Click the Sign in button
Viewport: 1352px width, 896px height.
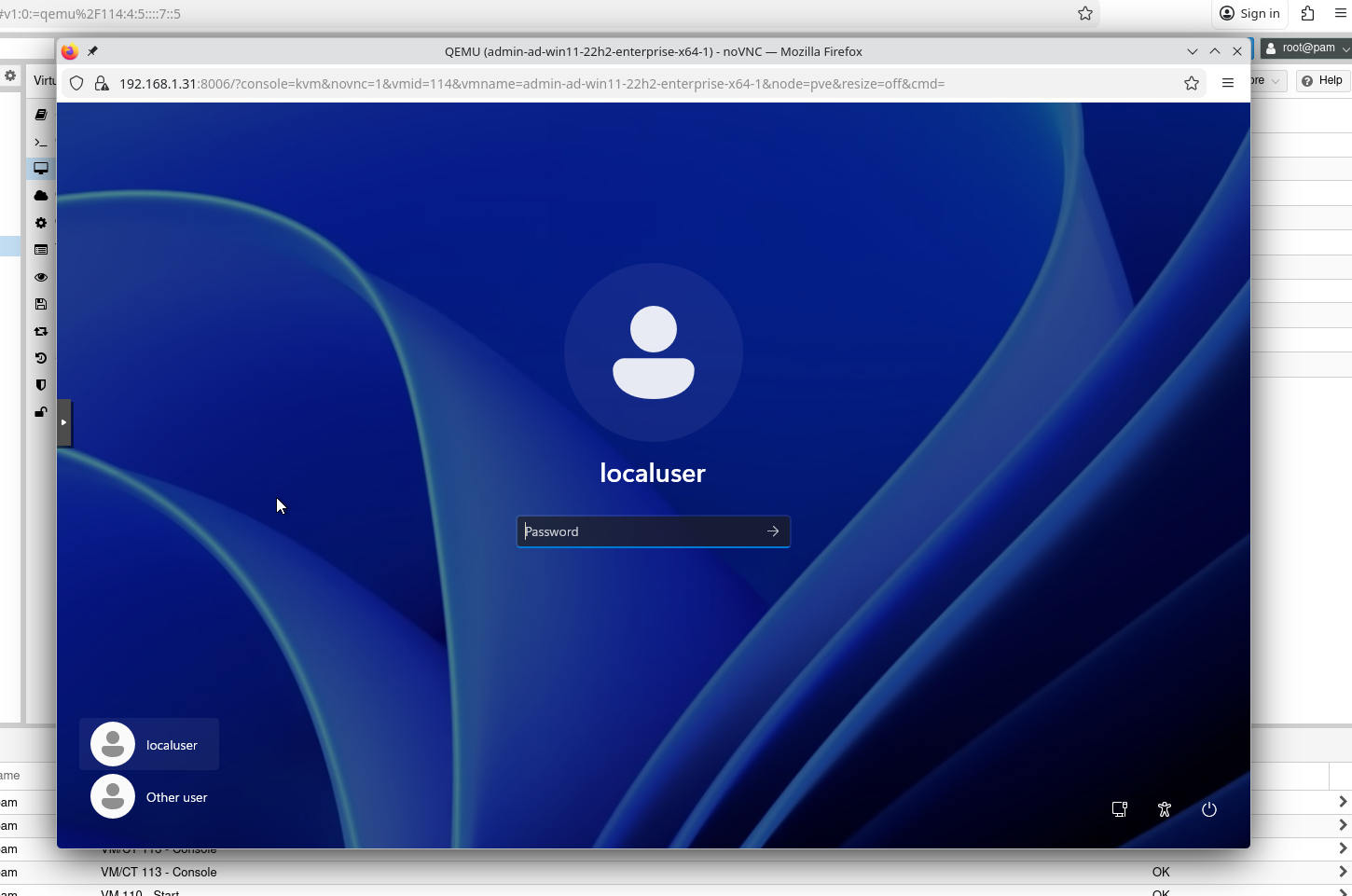pyautogui.click(x=1249, y=13)
